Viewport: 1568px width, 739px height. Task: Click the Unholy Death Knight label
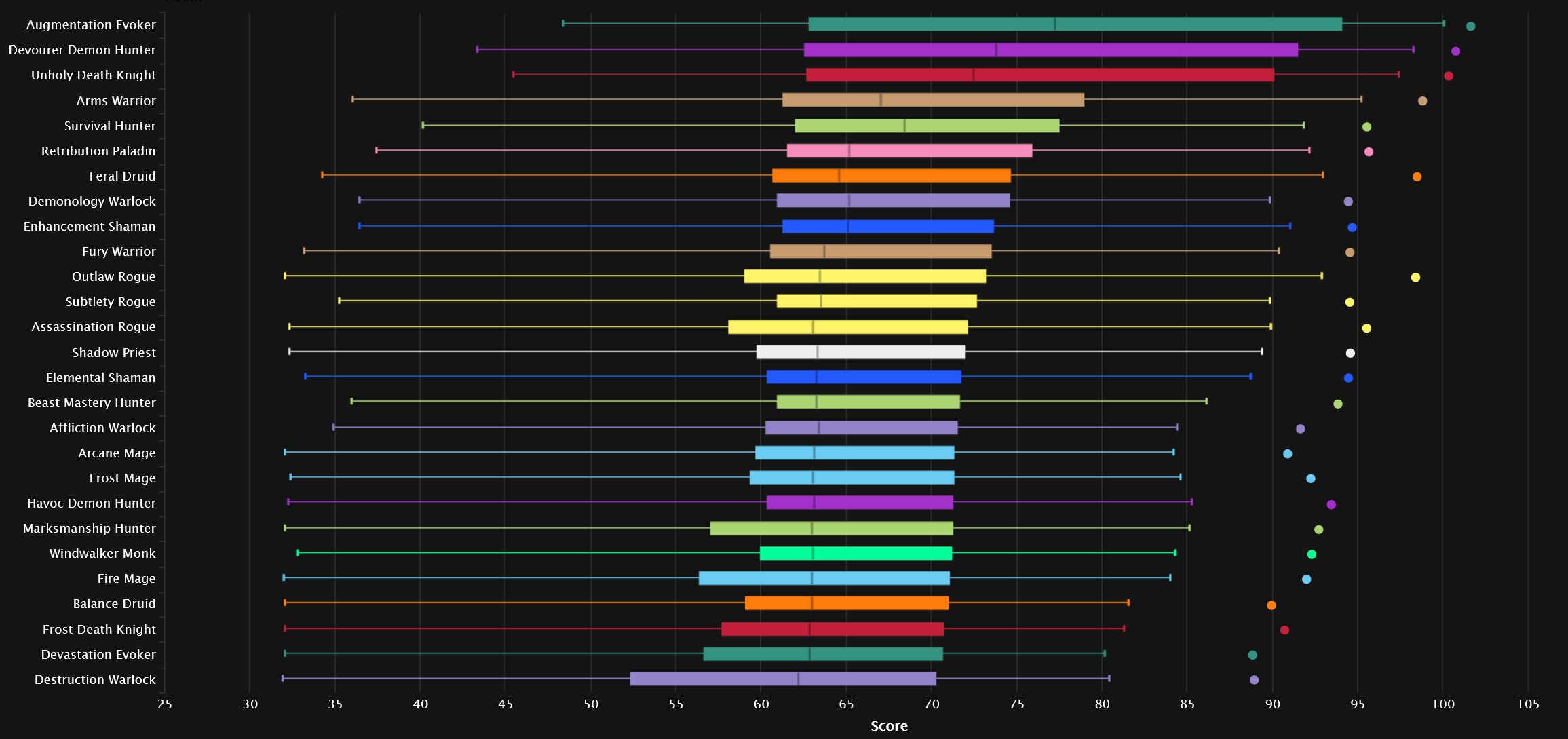point(94,75)
